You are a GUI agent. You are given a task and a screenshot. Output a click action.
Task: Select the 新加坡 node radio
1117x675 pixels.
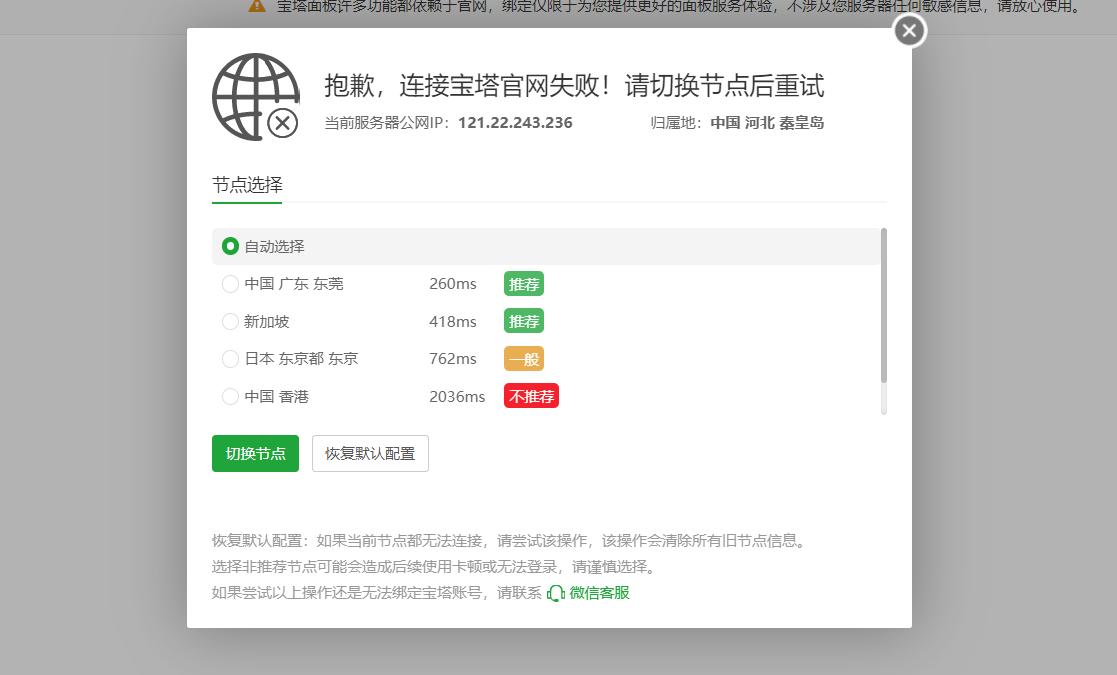point(230,321)
